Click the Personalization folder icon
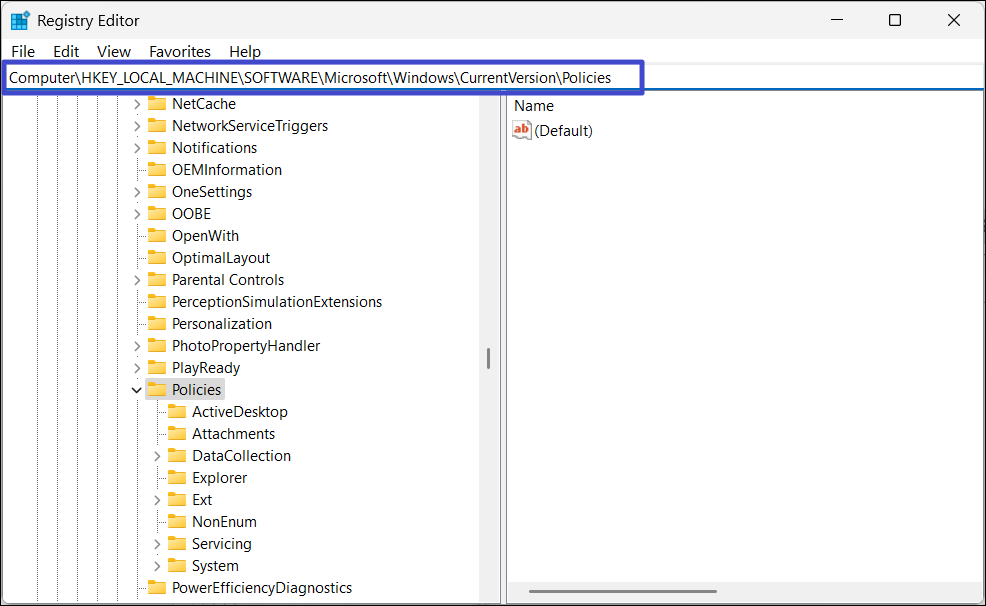986x606 pixels. click(x=157, y=324)
